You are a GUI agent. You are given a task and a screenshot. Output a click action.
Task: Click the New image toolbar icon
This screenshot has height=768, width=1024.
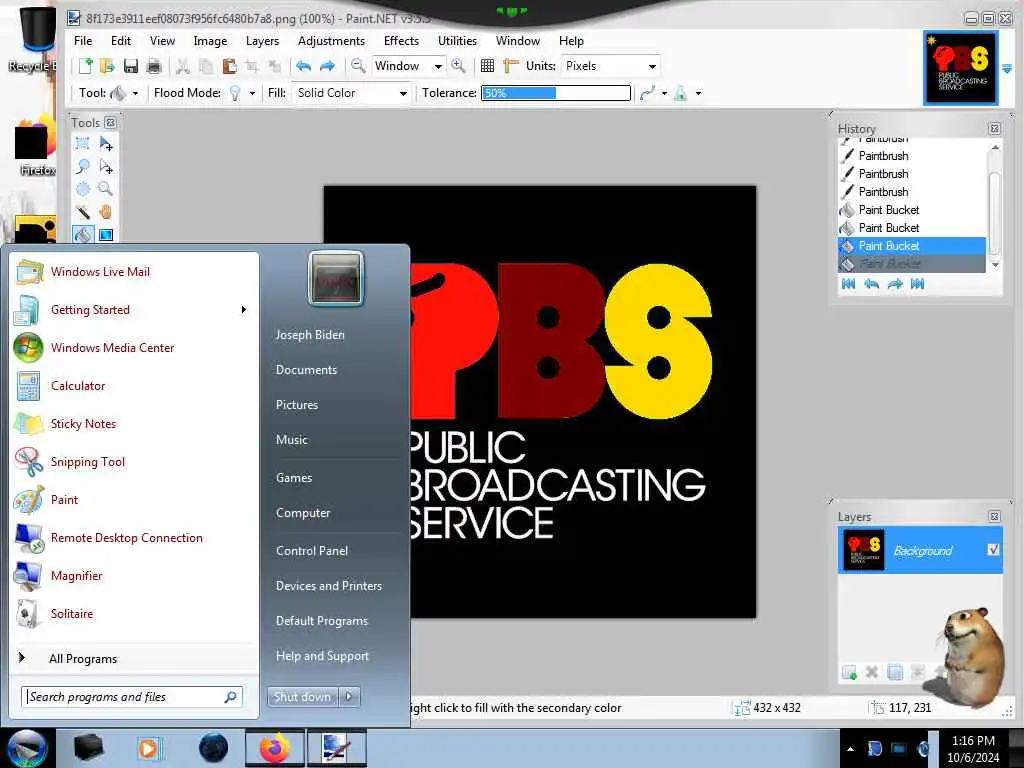[x=86, y=66]
